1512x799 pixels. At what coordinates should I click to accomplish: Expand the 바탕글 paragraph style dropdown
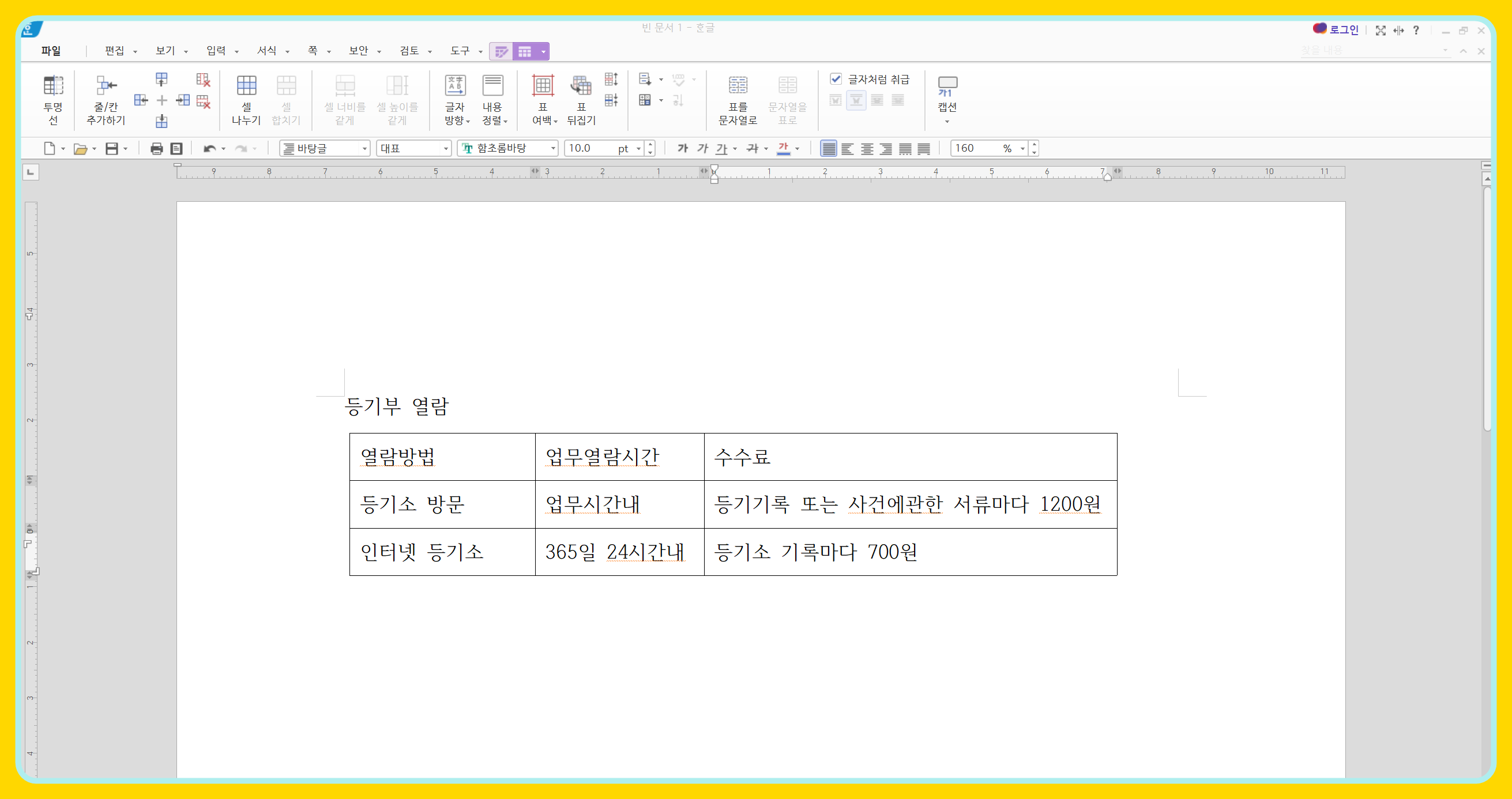pyautogui.click(x=364, y=149)
